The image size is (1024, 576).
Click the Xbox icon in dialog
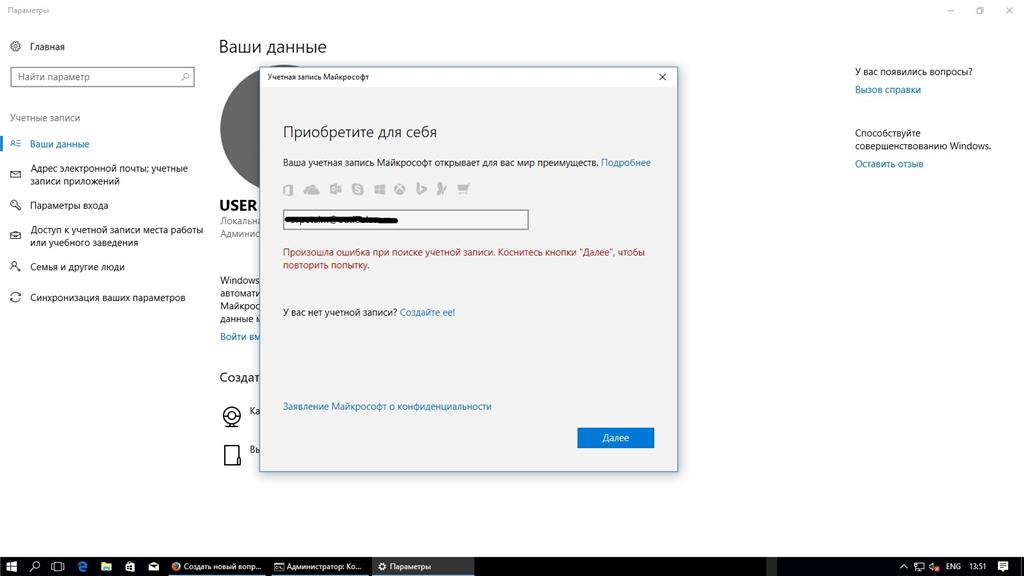[x=400, y=189]
